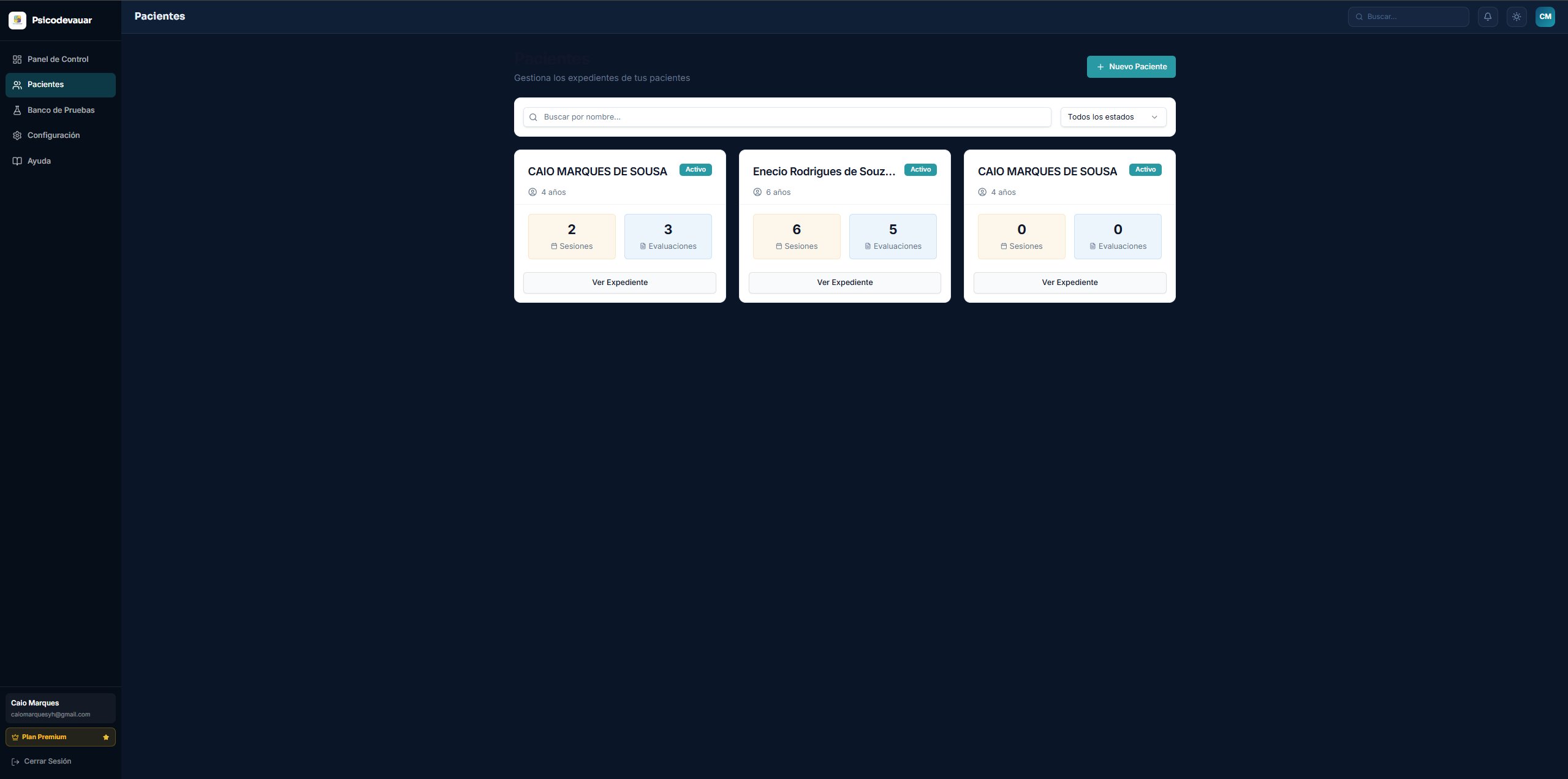Click the Psicodevauar logo icon
1568x779 pixels.
click(17, 20)
